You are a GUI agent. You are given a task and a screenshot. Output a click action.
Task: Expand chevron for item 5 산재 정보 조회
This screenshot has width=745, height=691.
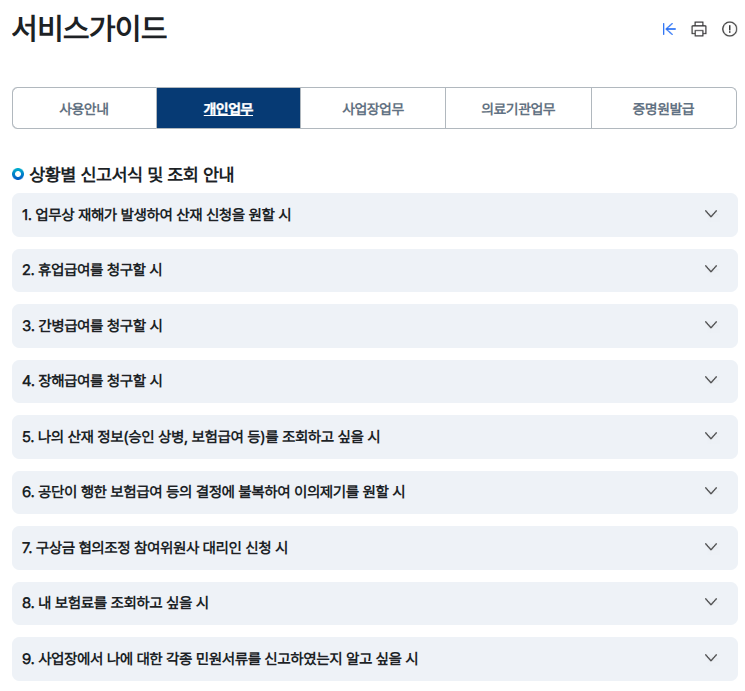711,436
